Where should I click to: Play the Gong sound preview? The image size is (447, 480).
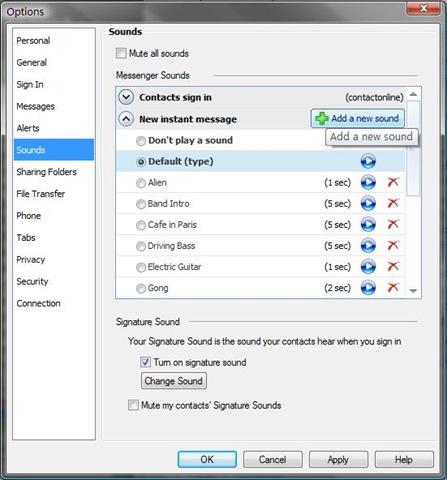coord(368,288)
